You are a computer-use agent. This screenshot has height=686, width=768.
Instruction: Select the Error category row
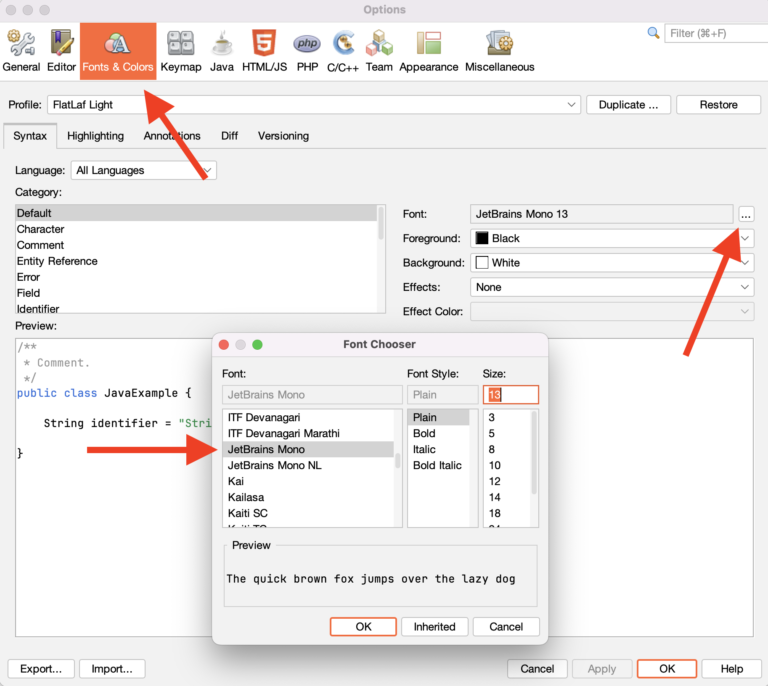[196, 277]
